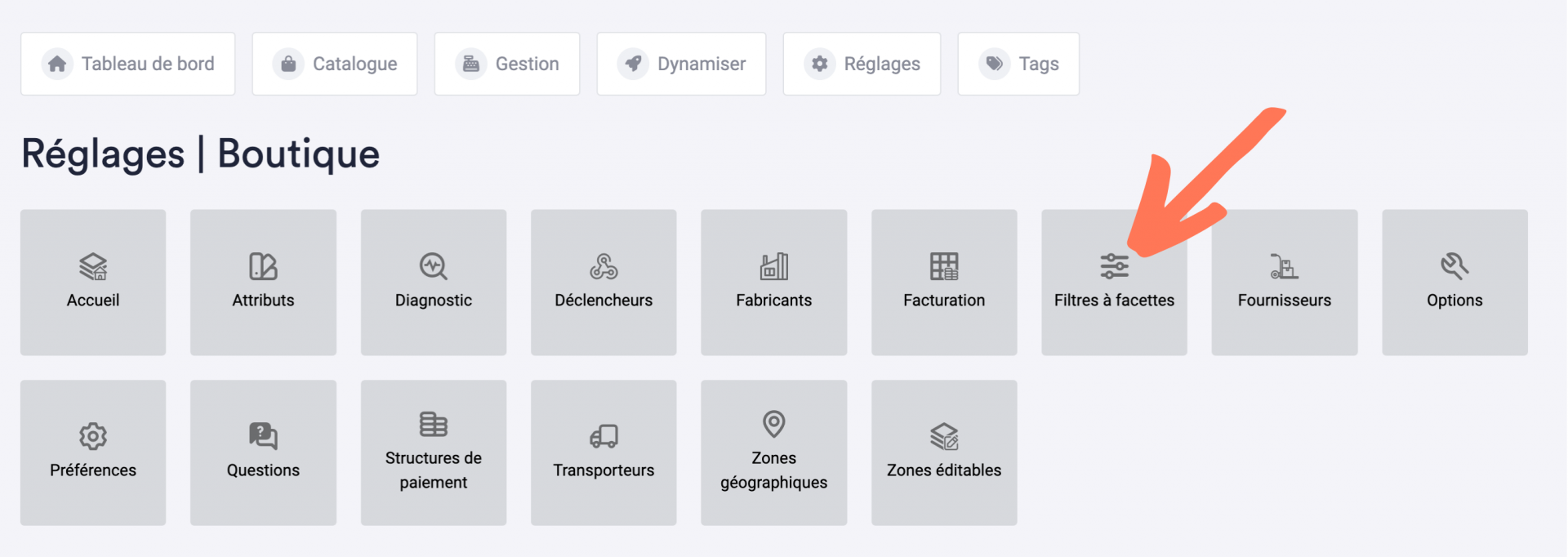Open the Tags tab
This screenshot has height=557, width=1568.
[1018, 64]
